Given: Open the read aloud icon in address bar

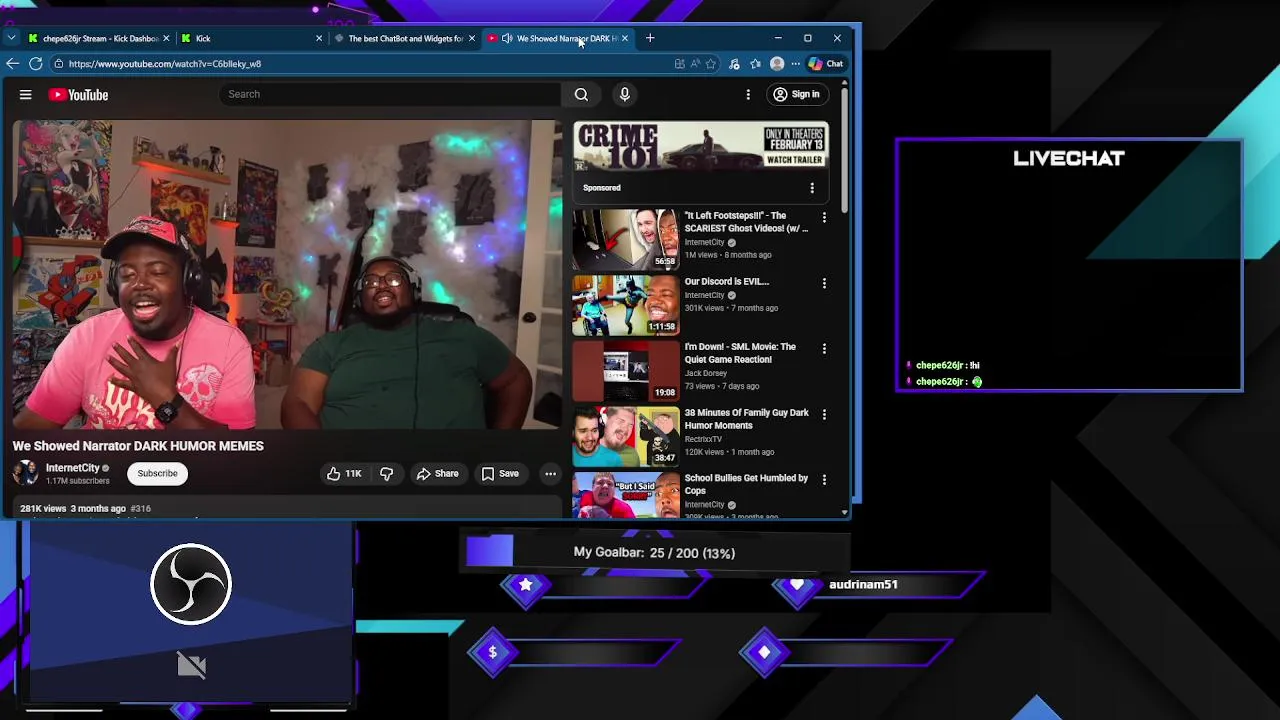Looking at the screenshot, I should point(695,64).
